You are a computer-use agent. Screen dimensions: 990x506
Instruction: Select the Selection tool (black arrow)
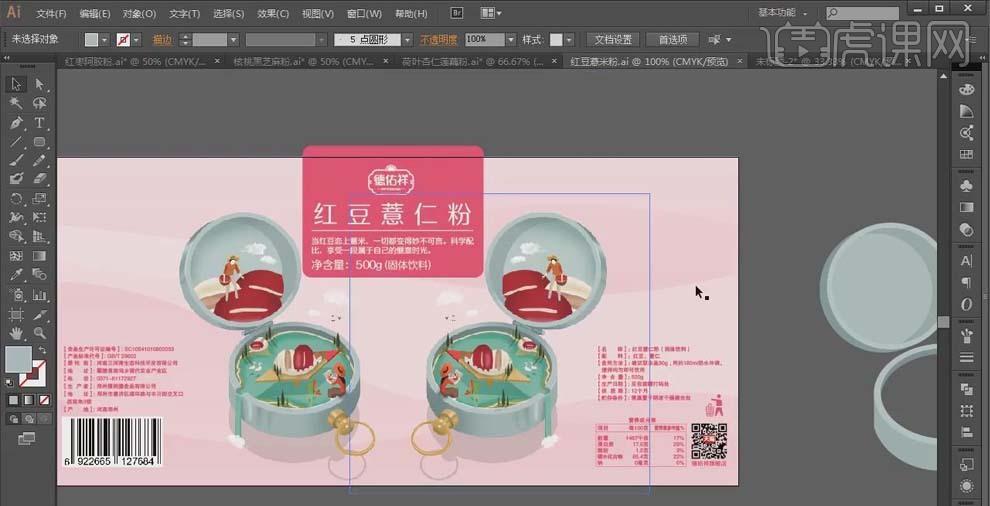coord(16,84)
